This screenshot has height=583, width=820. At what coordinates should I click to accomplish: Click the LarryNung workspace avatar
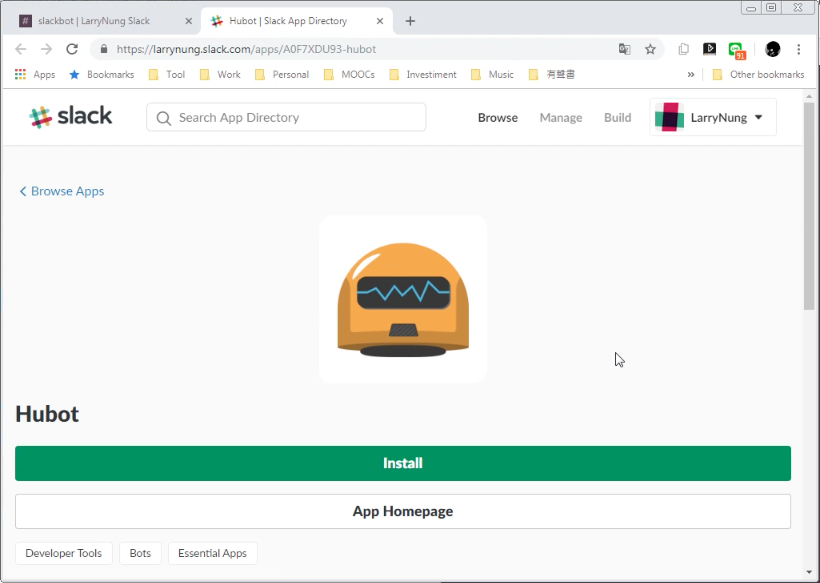[x=669, y=117]
